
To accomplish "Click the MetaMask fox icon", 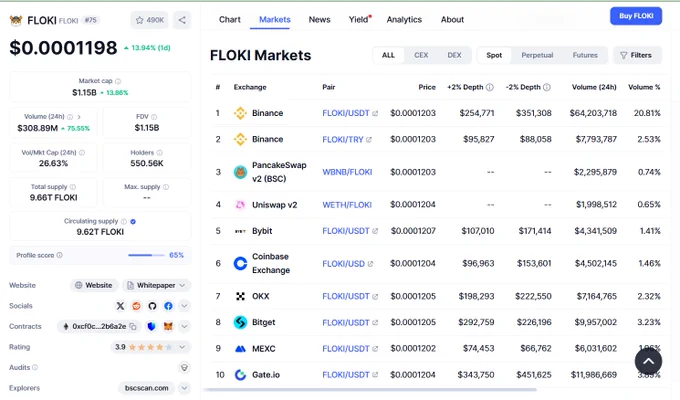I will click(168, 326).
